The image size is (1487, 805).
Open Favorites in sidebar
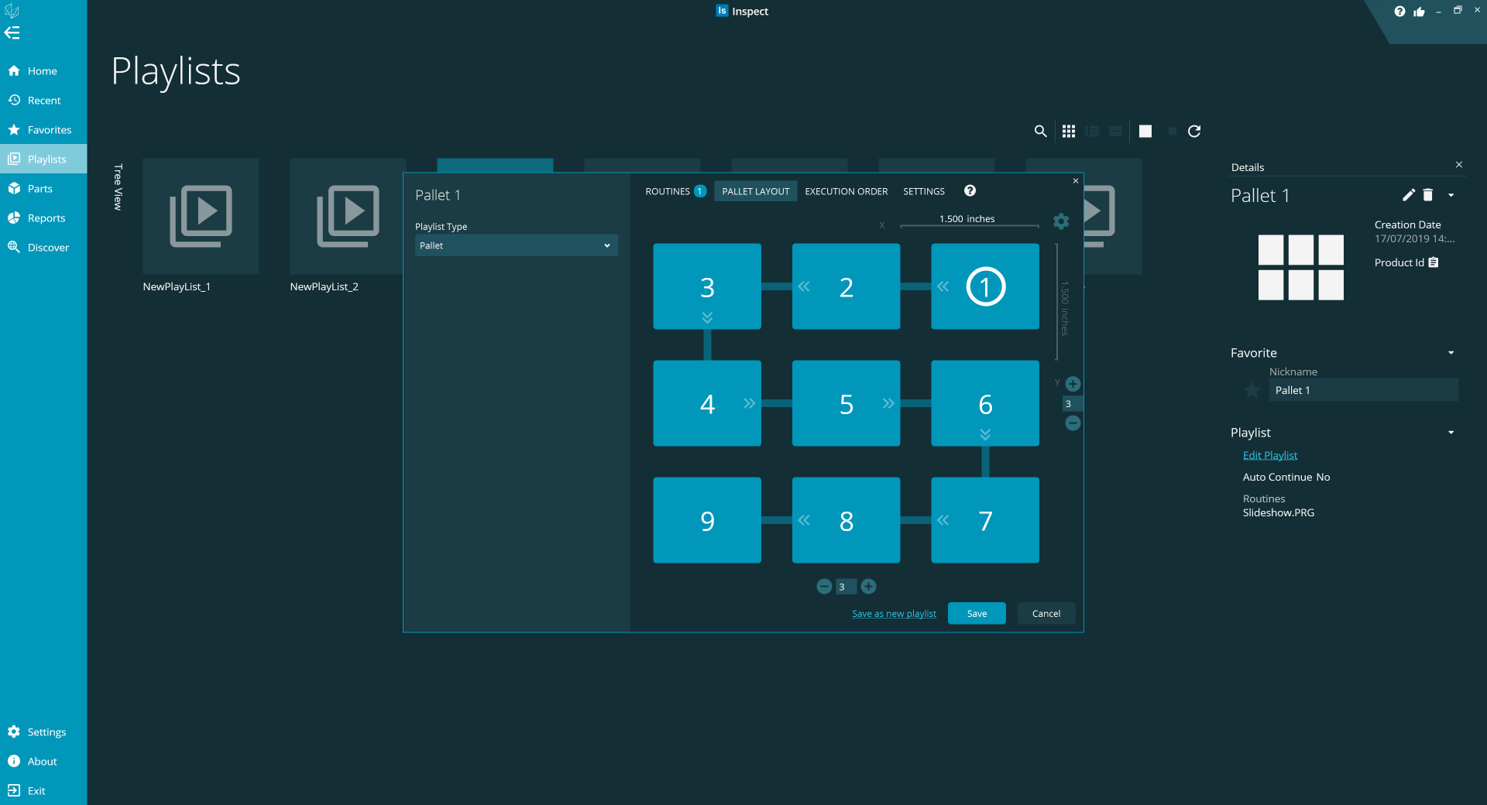coord(43,130)
